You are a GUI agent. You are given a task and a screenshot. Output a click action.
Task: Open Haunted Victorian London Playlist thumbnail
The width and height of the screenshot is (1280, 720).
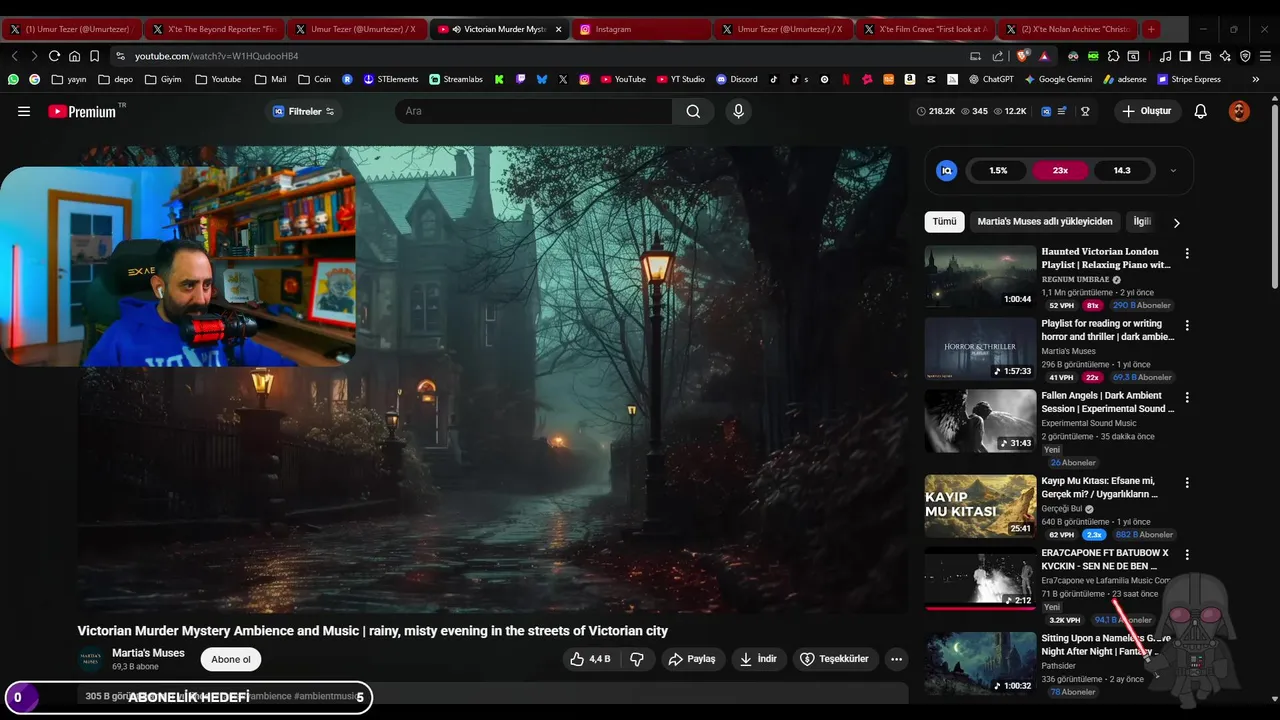click(980, 277)
